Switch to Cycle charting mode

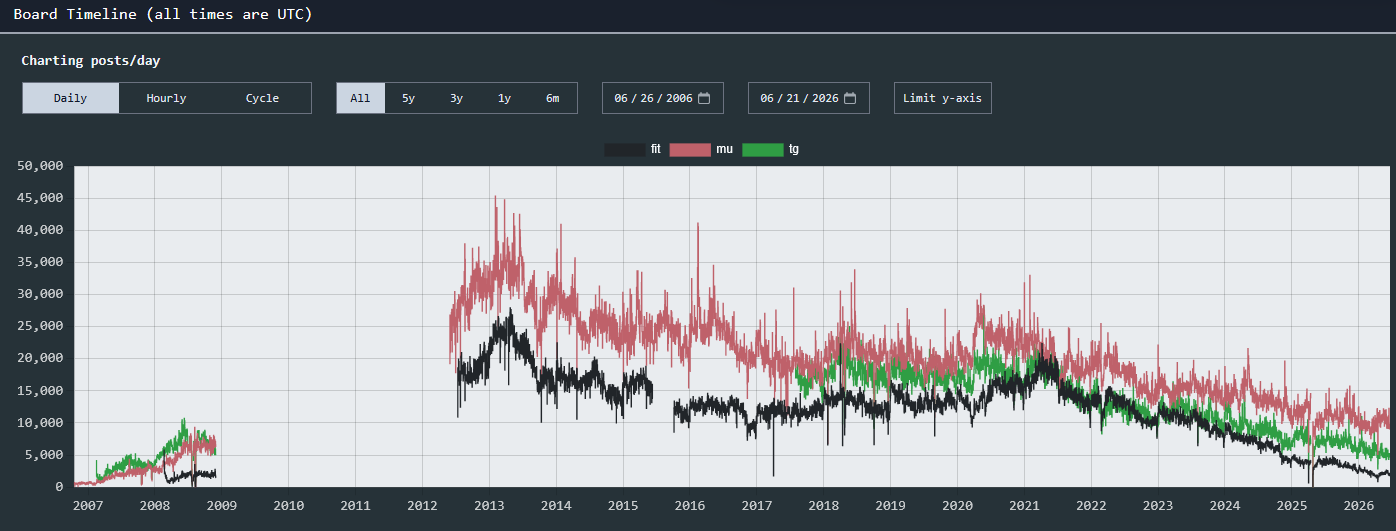point(262,98)
